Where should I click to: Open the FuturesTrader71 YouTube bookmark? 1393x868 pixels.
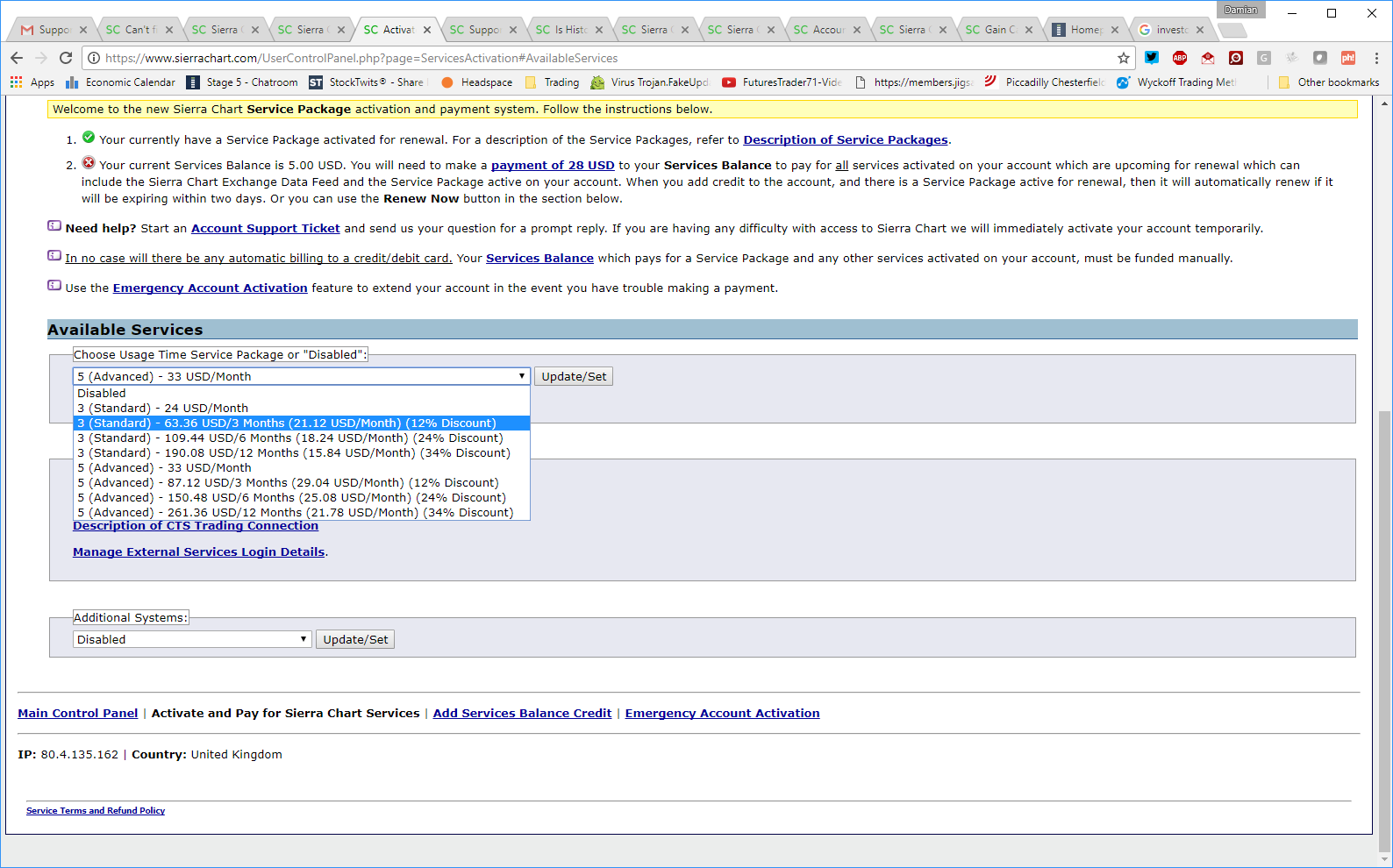[782, 82]
